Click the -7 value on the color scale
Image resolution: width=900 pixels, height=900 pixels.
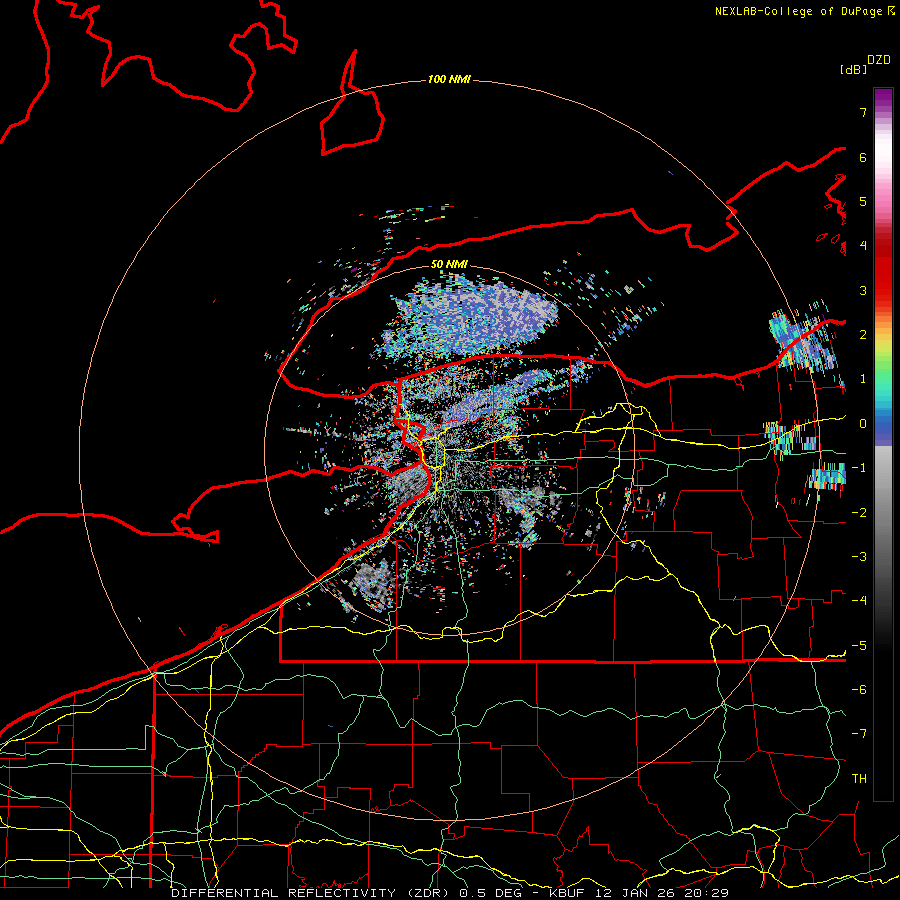(859, 734)
